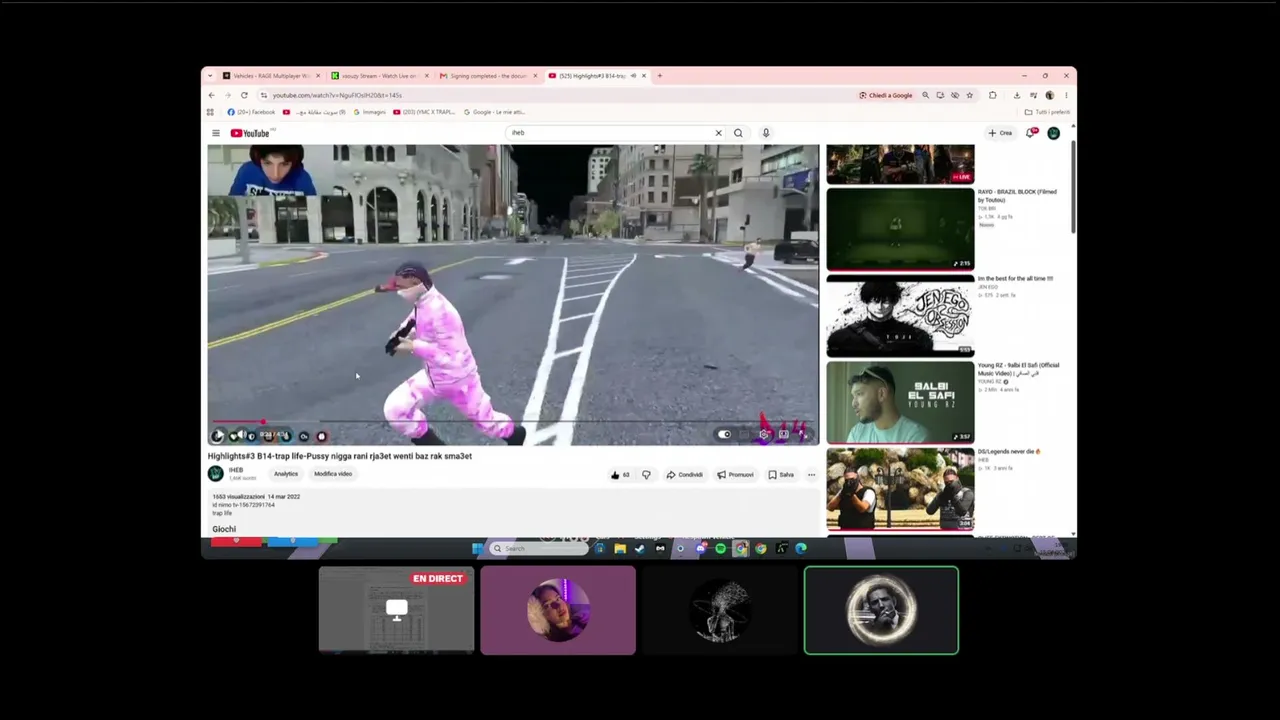The height and width of the screenshot is (720, 1280).
Task: Click the Giochi heading in the description
Action: pos(224,529)
